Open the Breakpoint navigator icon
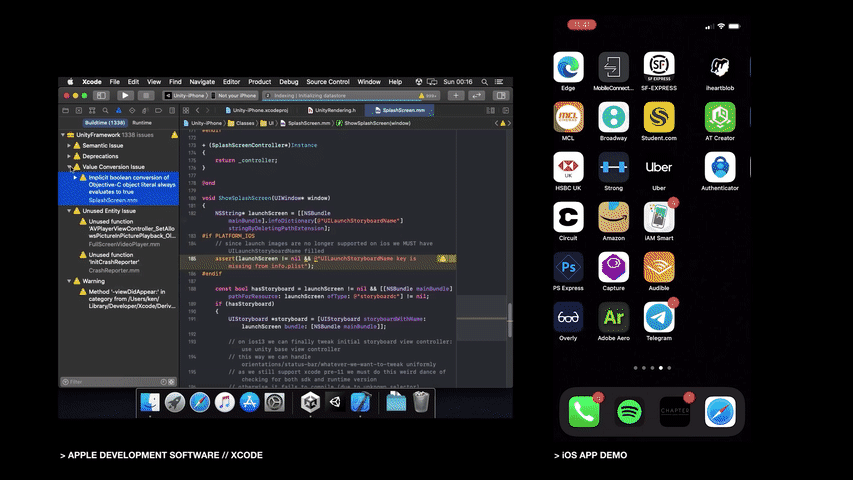 tap(158, 110)
